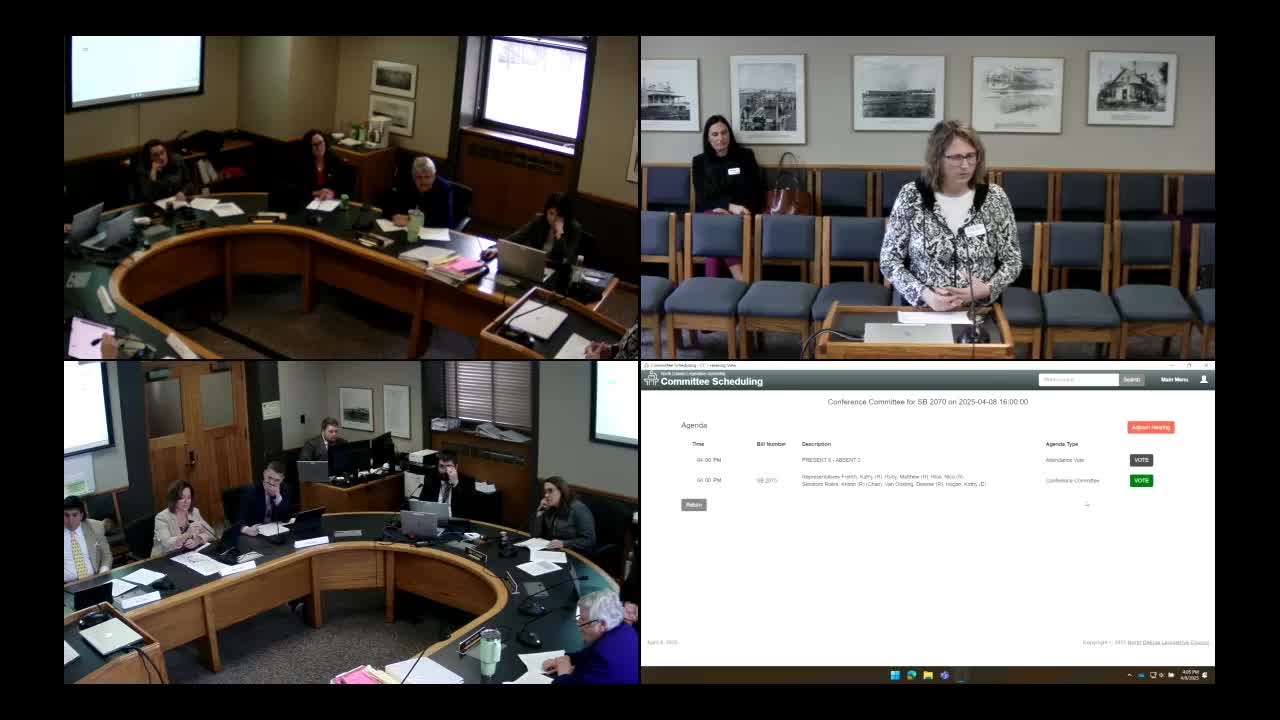Launch Microsoft Edge from the taskbar
This screenshot has width=1280, height=720.
(911, 675)
